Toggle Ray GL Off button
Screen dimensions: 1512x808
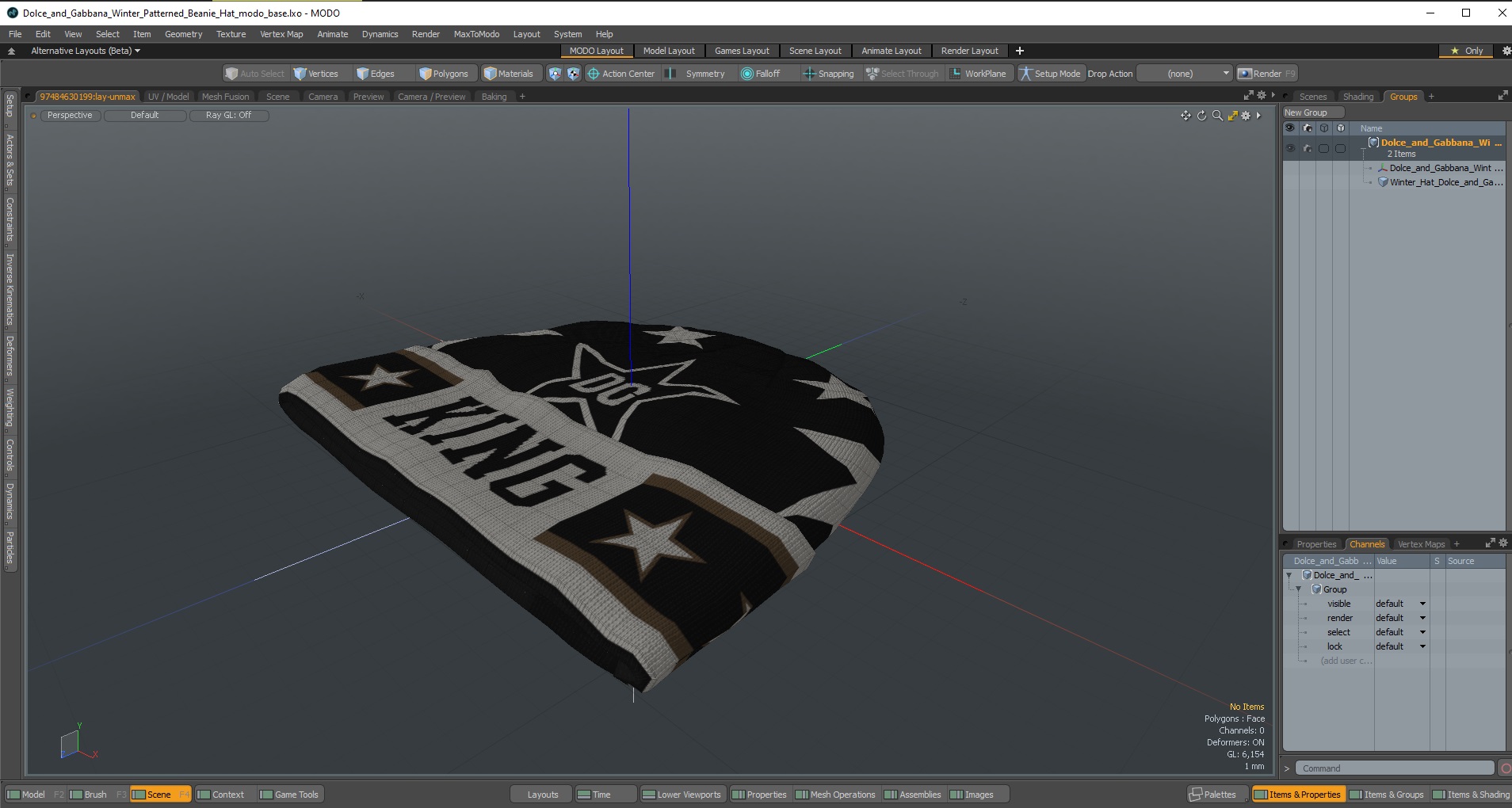point(228,116)
